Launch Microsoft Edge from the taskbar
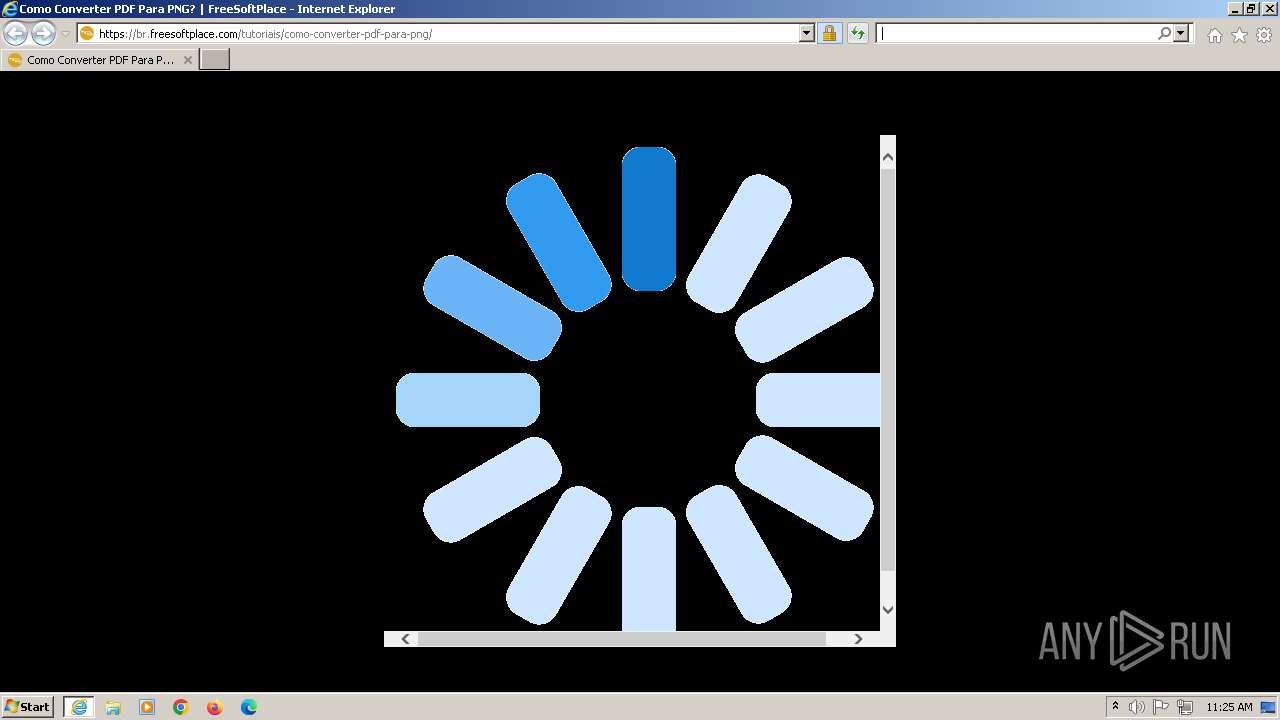The image size is (1280, 720). point(249,707)
